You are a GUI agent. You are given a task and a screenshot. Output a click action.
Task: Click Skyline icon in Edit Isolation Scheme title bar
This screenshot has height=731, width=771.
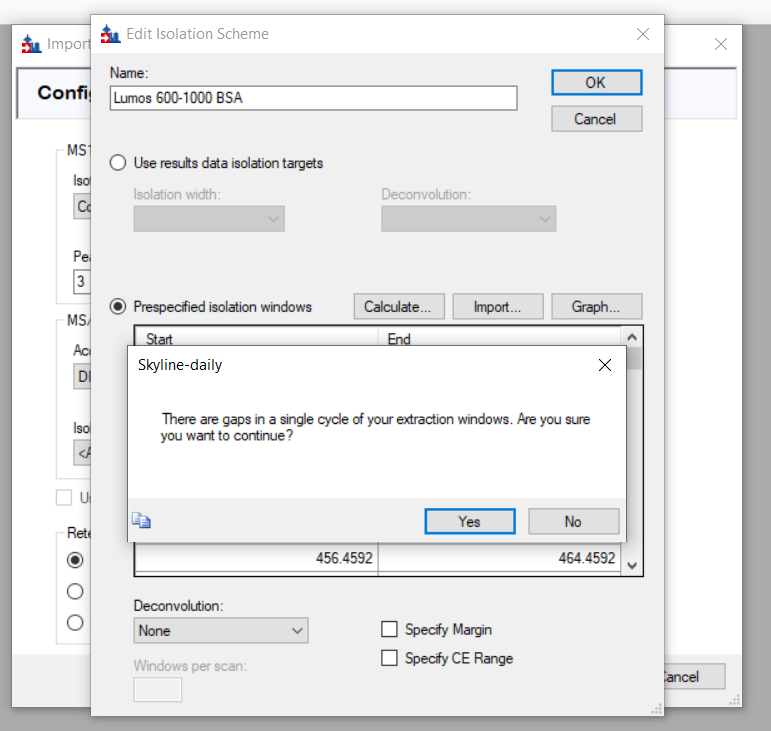[x=109, y=34]
